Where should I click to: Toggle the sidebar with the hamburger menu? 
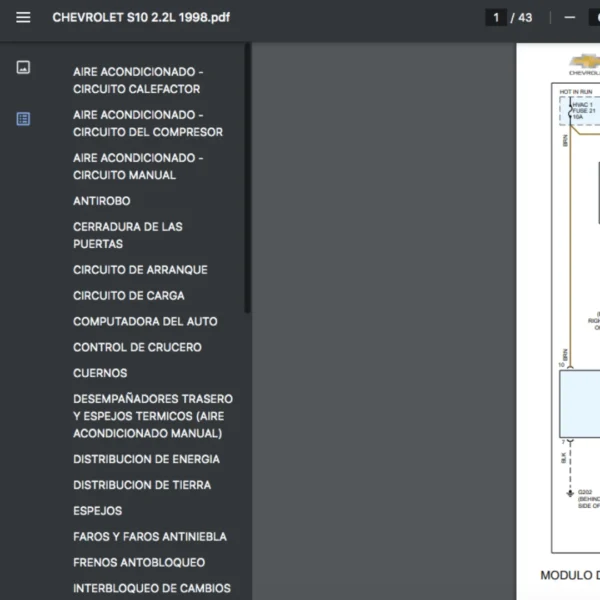(23, 17)
